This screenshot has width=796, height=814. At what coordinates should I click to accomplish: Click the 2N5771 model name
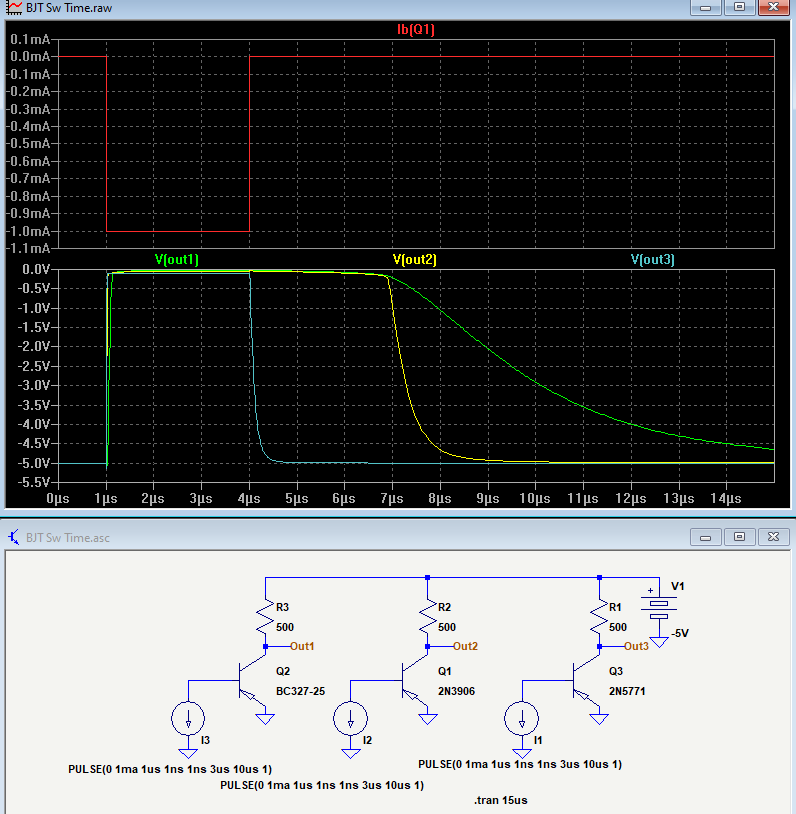coord(627,691)
